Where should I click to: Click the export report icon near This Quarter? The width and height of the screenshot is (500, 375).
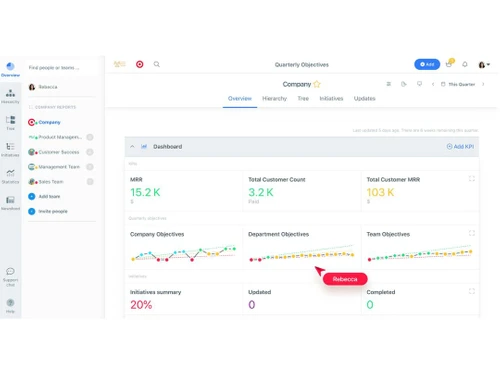[x=404, y=84]
